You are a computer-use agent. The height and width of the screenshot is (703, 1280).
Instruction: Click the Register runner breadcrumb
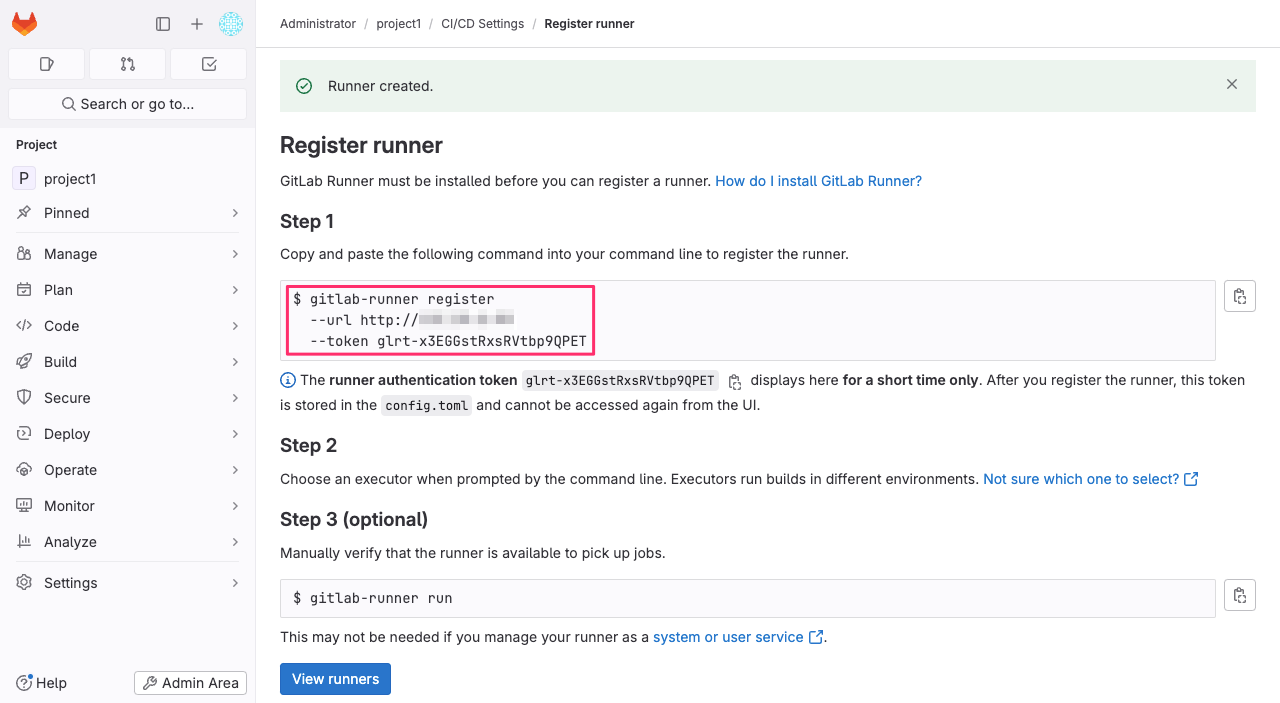(x=589, y=24)
